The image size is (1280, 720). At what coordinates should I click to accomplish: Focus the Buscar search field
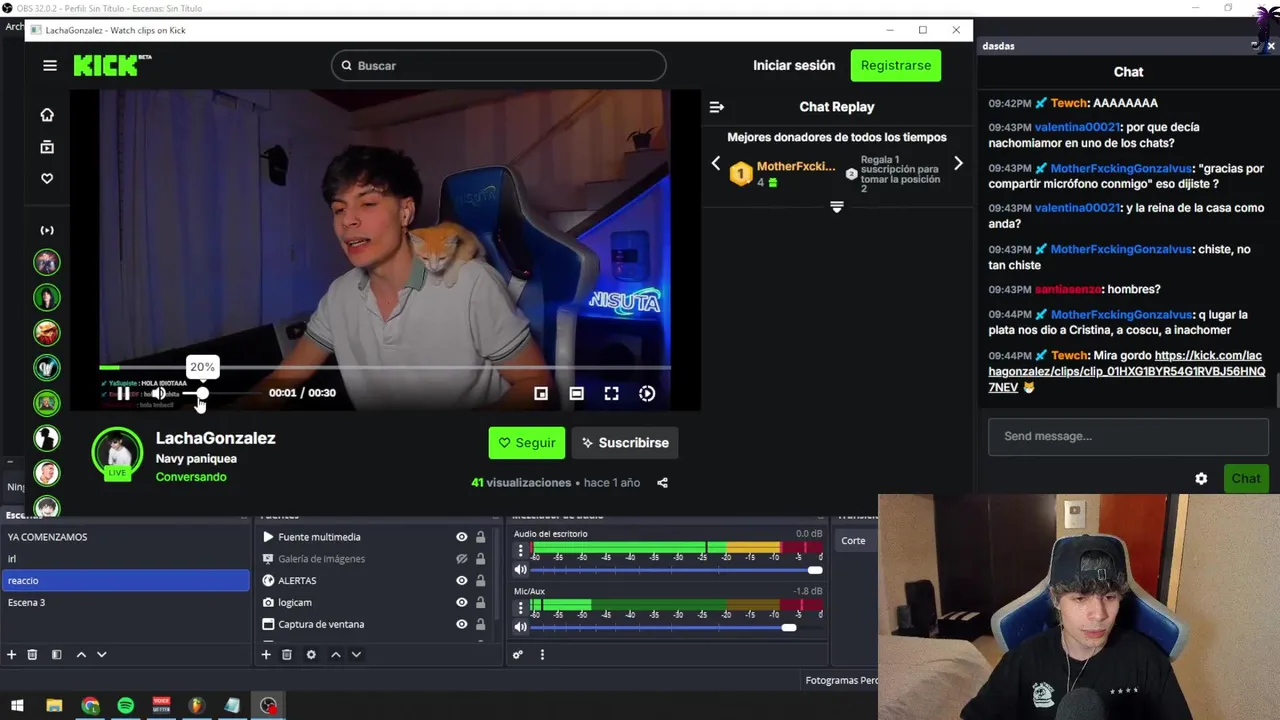pyautogui.click(x=499, y=66)
